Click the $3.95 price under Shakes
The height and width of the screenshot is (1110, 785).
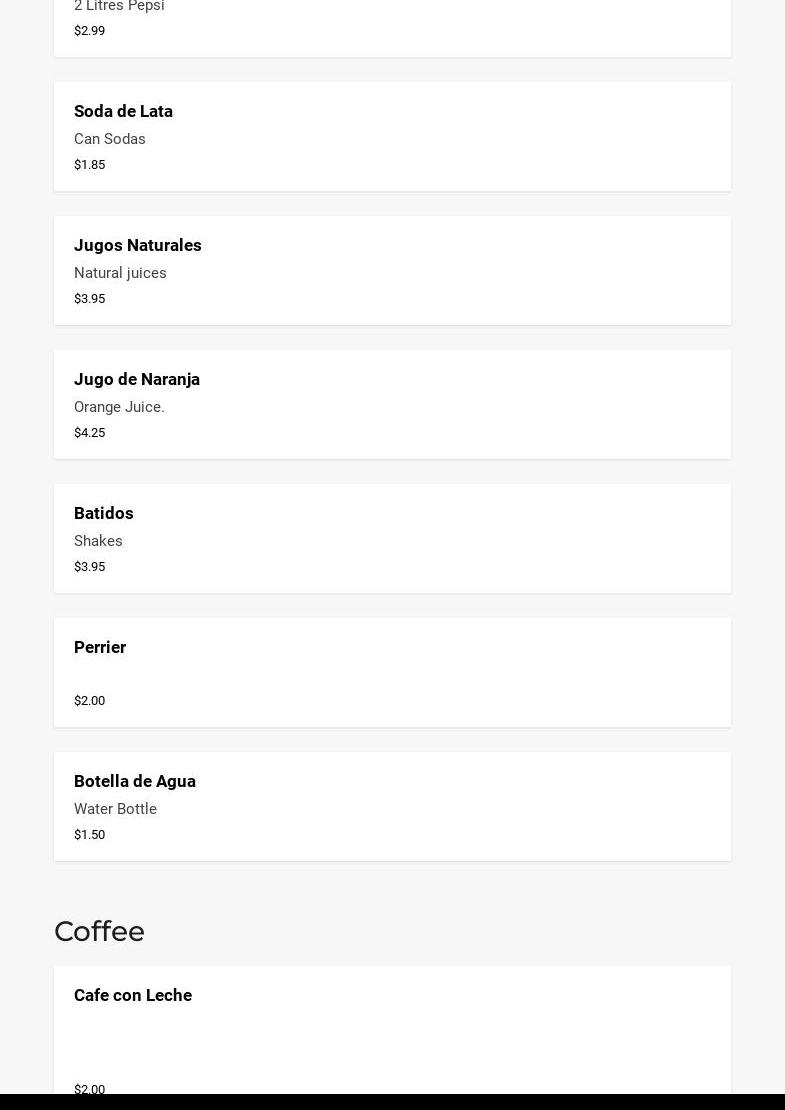89,567
